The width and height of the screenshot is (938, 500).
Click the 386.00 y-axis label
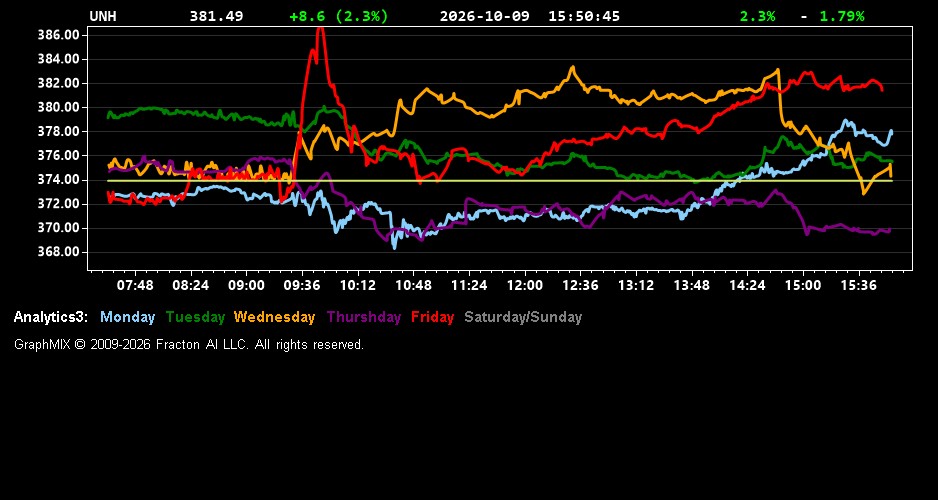click(x=59, y=35)
